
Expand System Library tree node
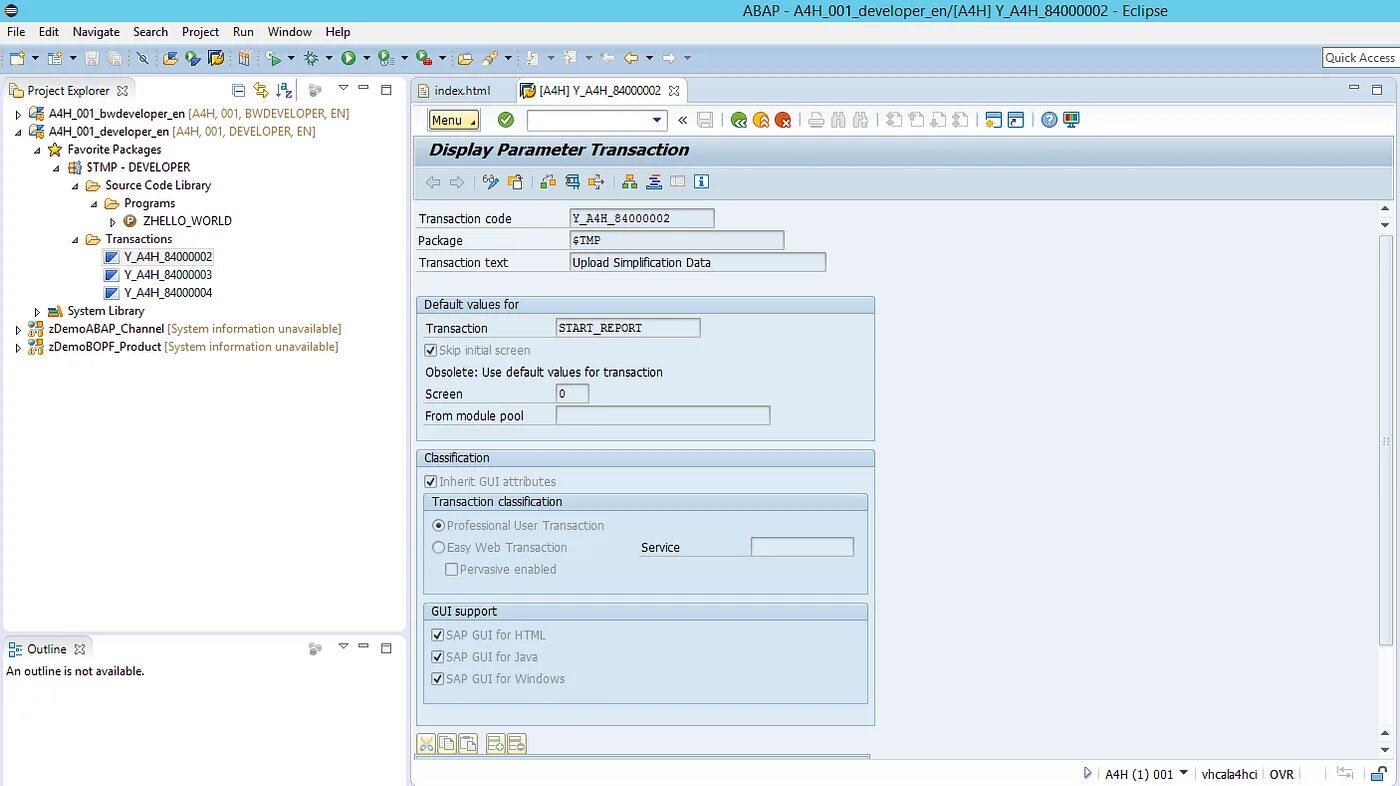point(37,312)
